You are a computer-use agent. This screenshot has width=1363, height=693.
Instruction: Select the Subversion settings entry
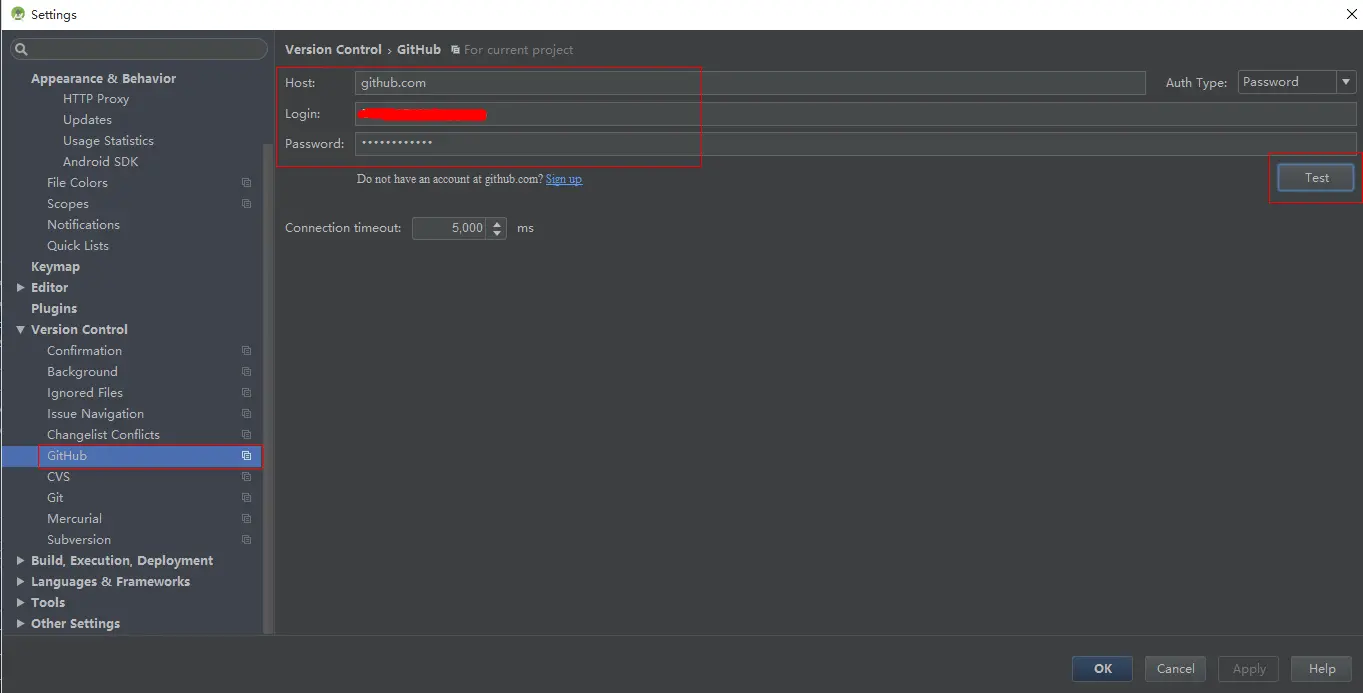coord(79,540)
